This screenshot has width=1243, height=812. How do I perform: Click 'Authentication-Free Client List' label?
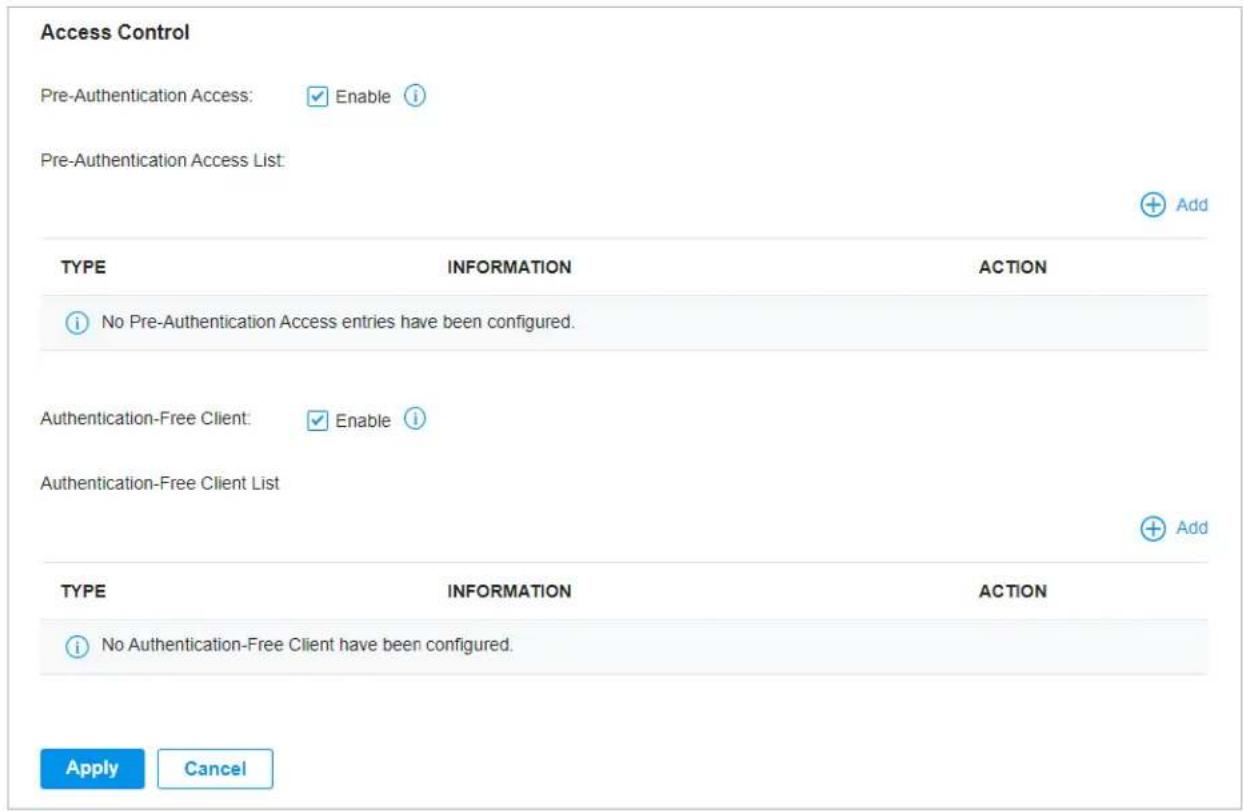click(160, 483)
